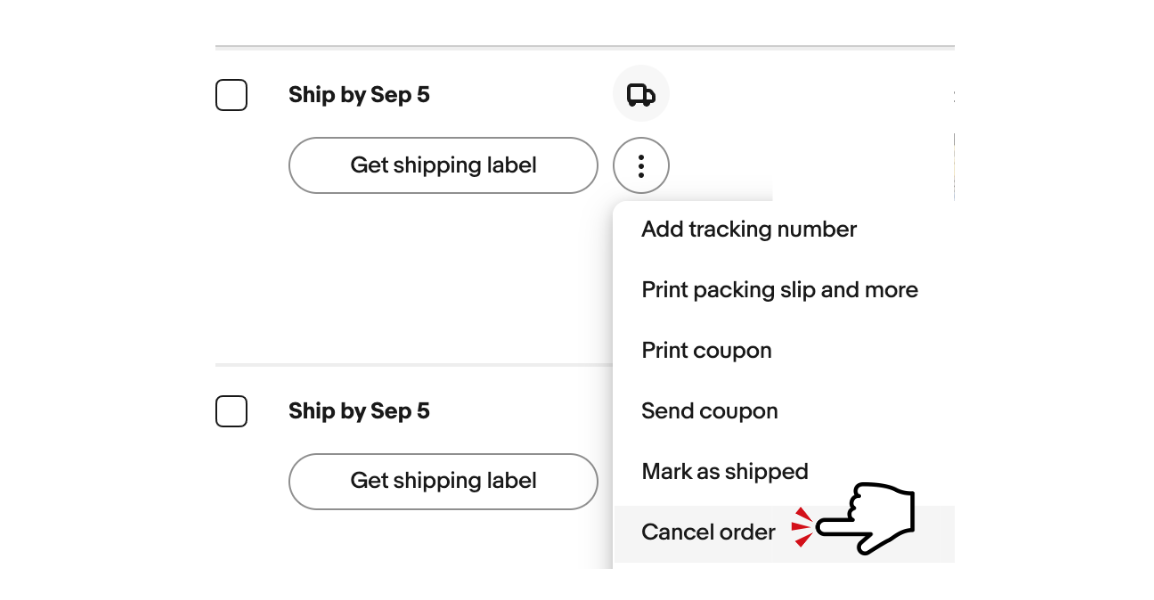This screenshot has width=1154, height=600.
Task: Choose the Print coupon option
Action: [x=706, y=351]
